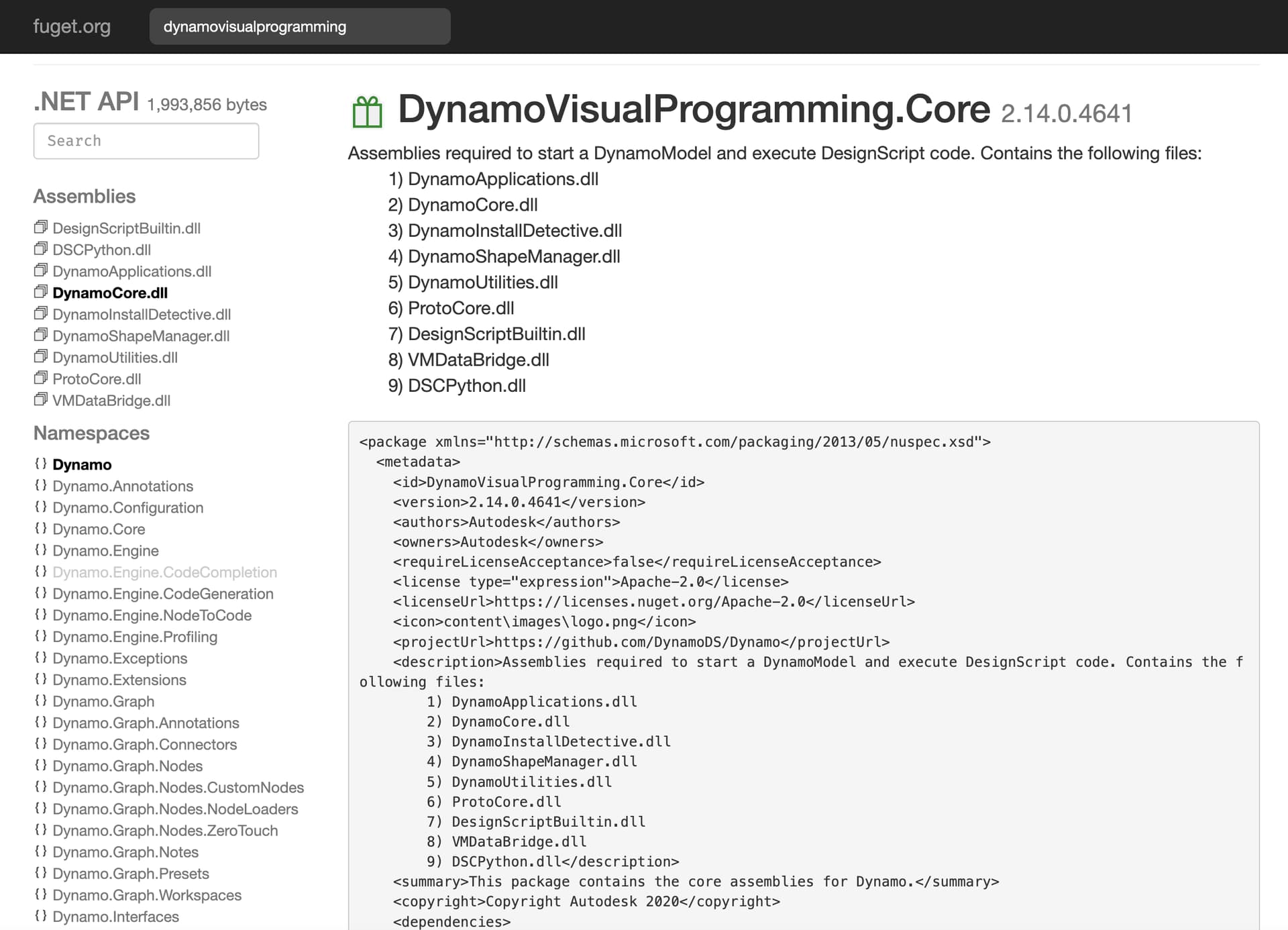This screenshot has width=1288, height=930.
Task: Go to the Dynamo.Graph.Workspaces namespace
Action: [x=146, y=895]
